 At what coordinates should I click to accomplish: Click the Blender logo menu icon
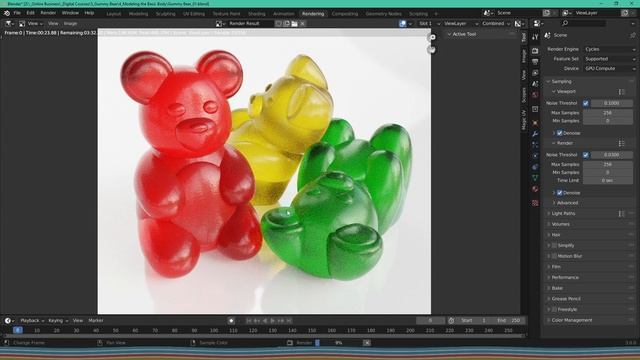click(7, 13)
